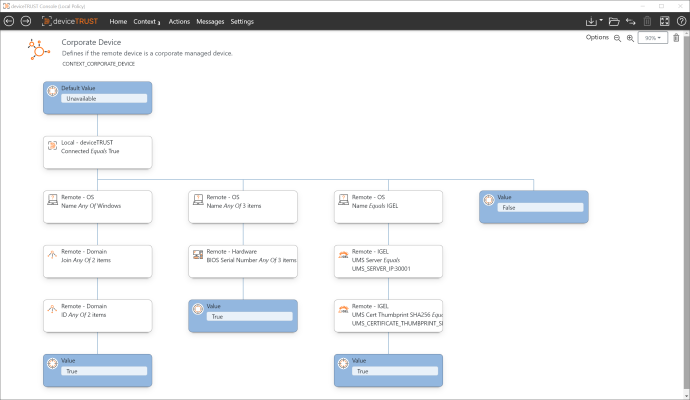This screenshot has height=400, width=690.
Task: Click circle icon of Value node under UMS Cert
Action: (343, 363)
